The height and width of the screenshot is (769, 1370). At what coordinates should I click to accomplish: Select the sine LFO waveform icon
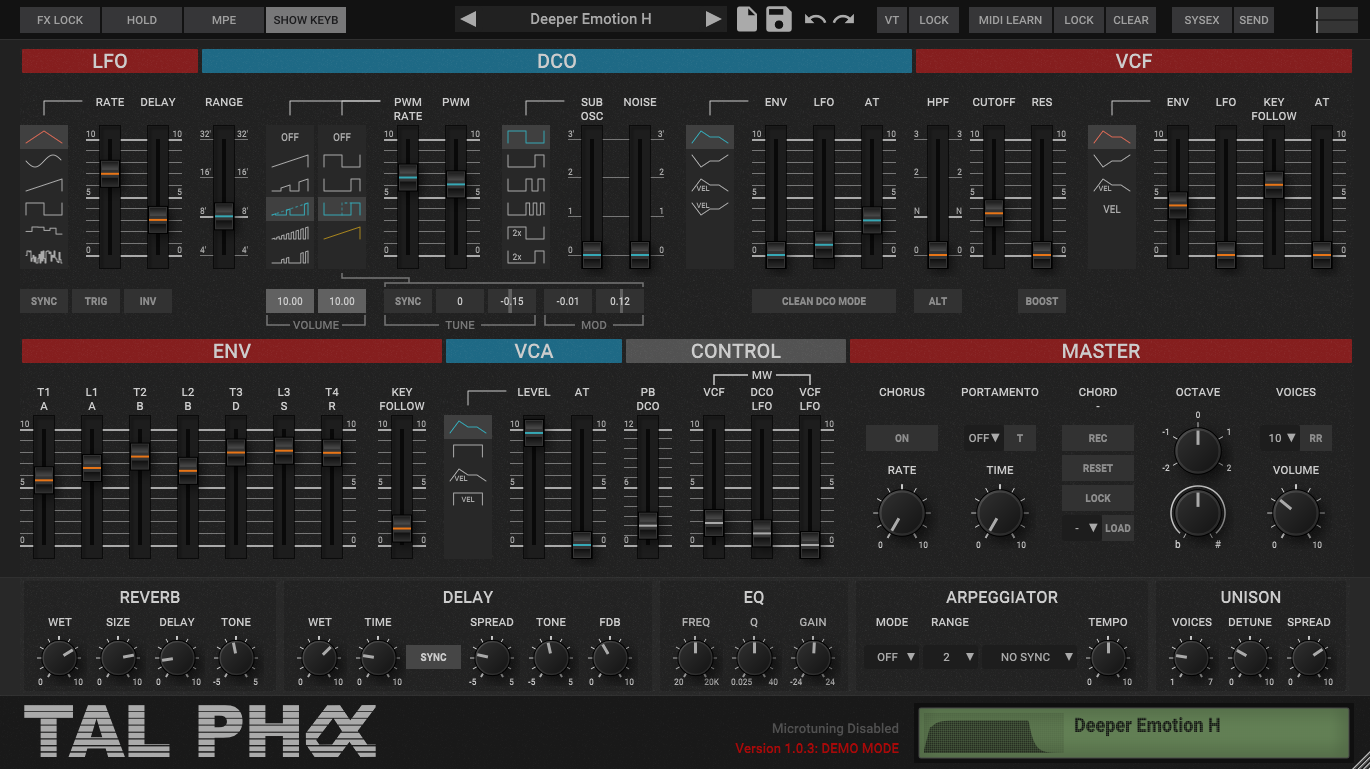click(44, 160)
